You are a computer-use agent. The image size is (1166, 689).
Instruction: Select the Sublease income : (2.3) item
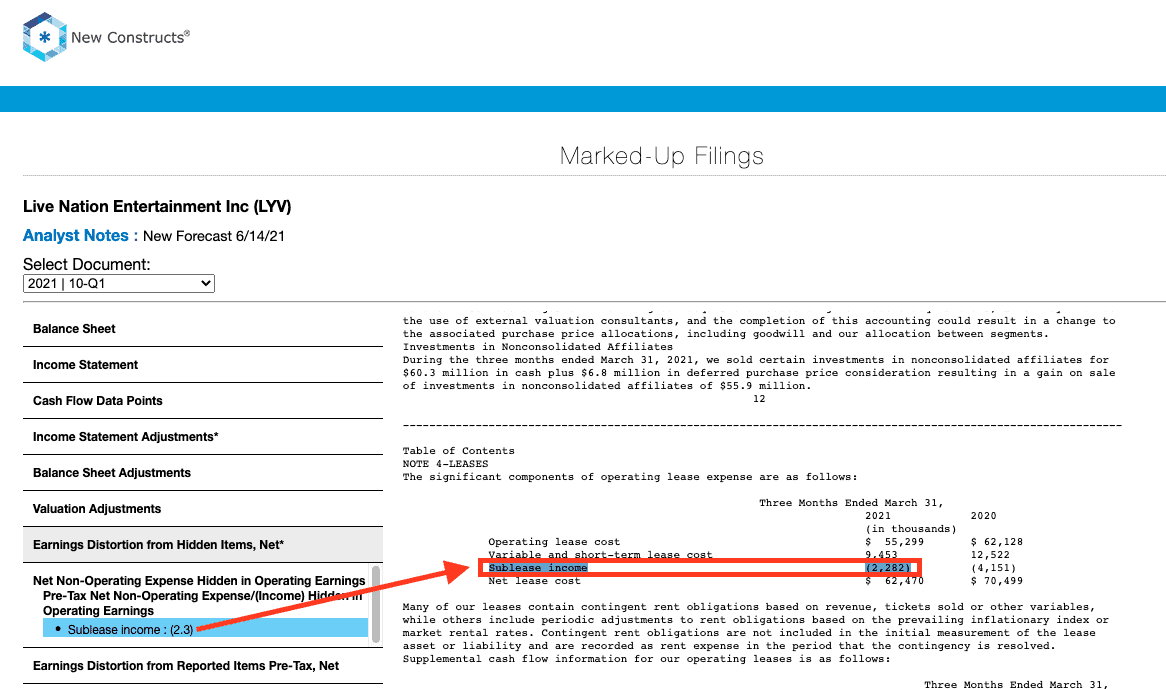coord(205,629)
